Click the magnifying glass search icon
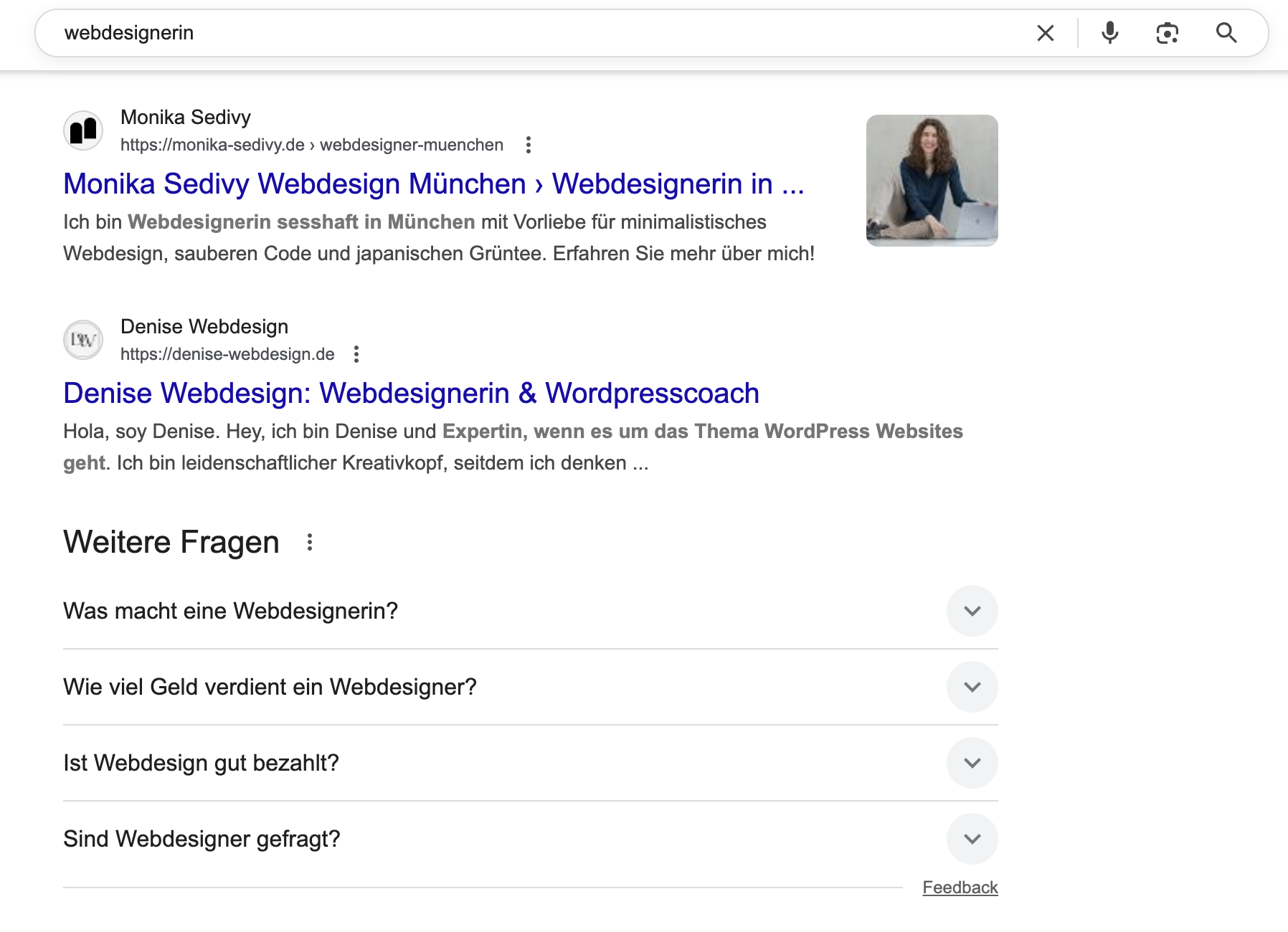 (x=1226, y=33)
